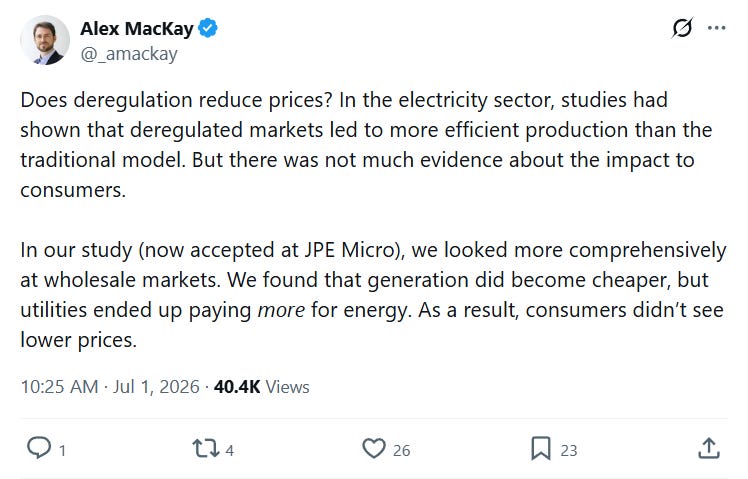
Task: Open the share arrow icon
Action: (x=709, y=448)
